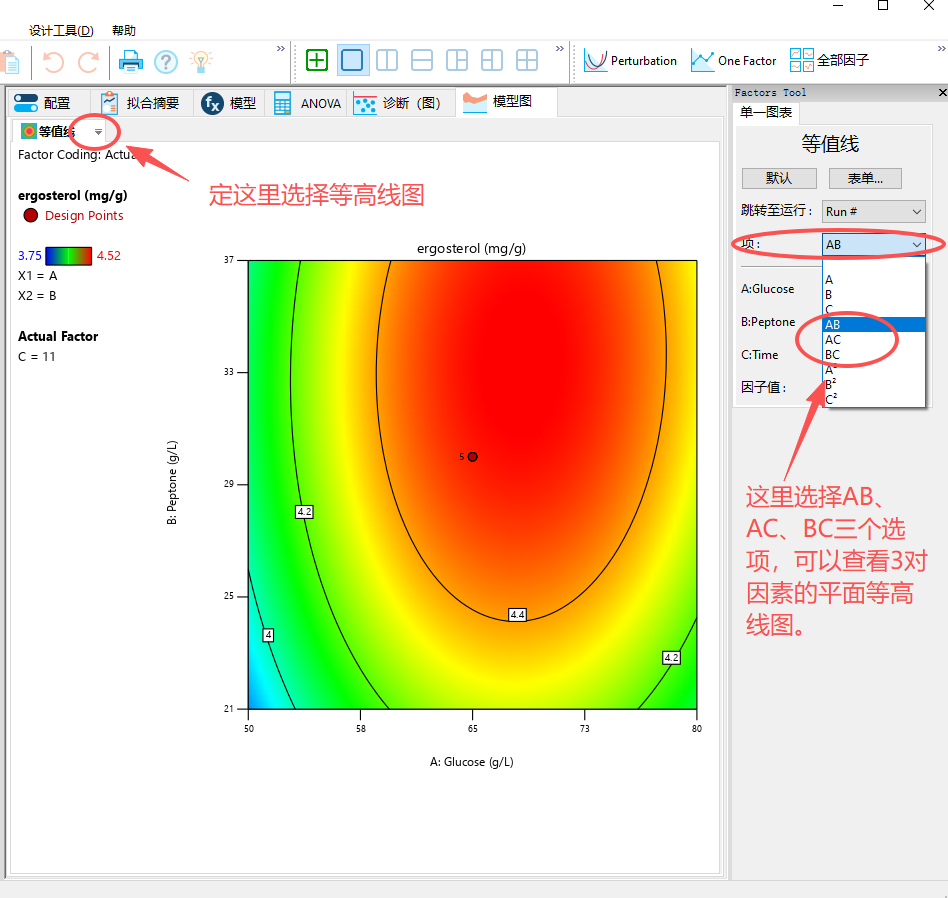The image size is (948, 898).
Task: Click the design point on the contour plot
Action: (472, 456)
